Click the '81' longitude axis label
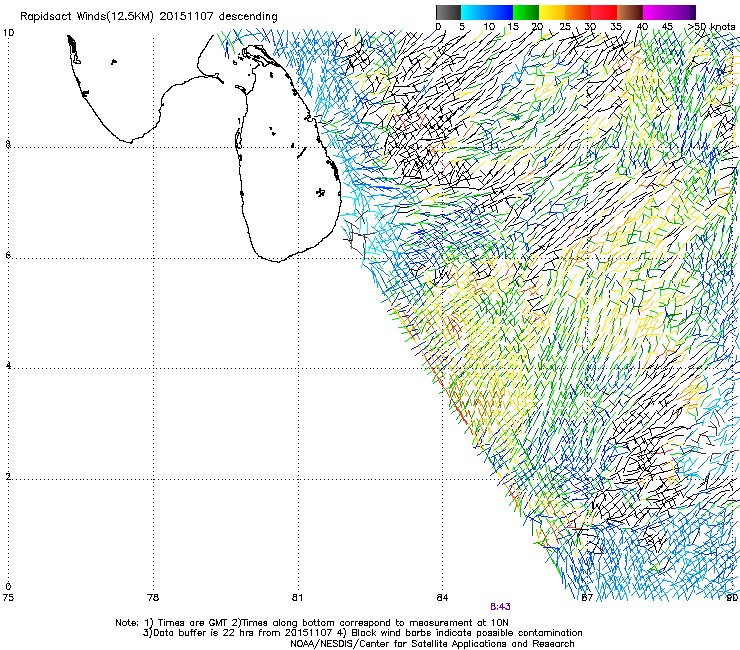Screen dimensions: 740x650 [x=297, y=598]
